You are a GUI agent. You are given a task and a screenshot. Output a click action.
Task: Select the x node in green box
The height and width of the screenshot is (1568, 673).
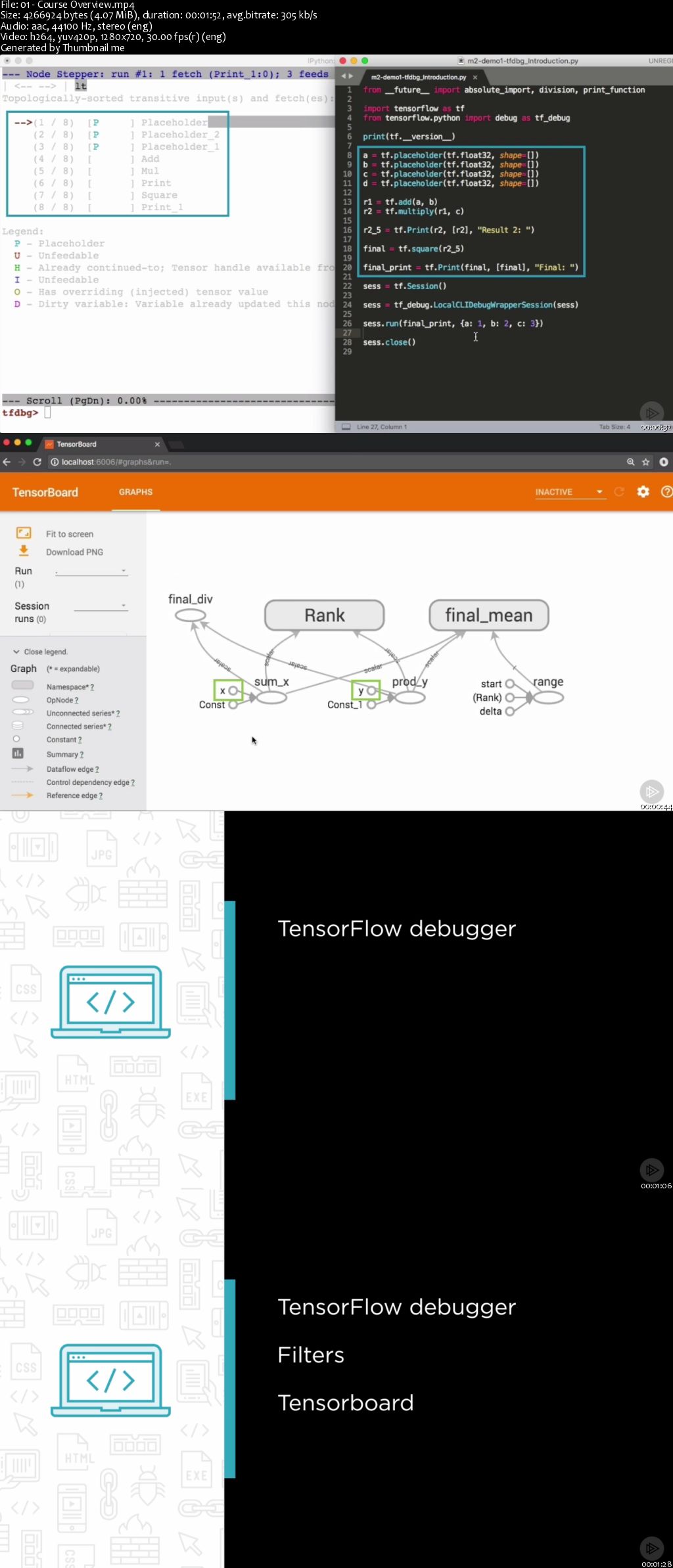coord(233,690)
